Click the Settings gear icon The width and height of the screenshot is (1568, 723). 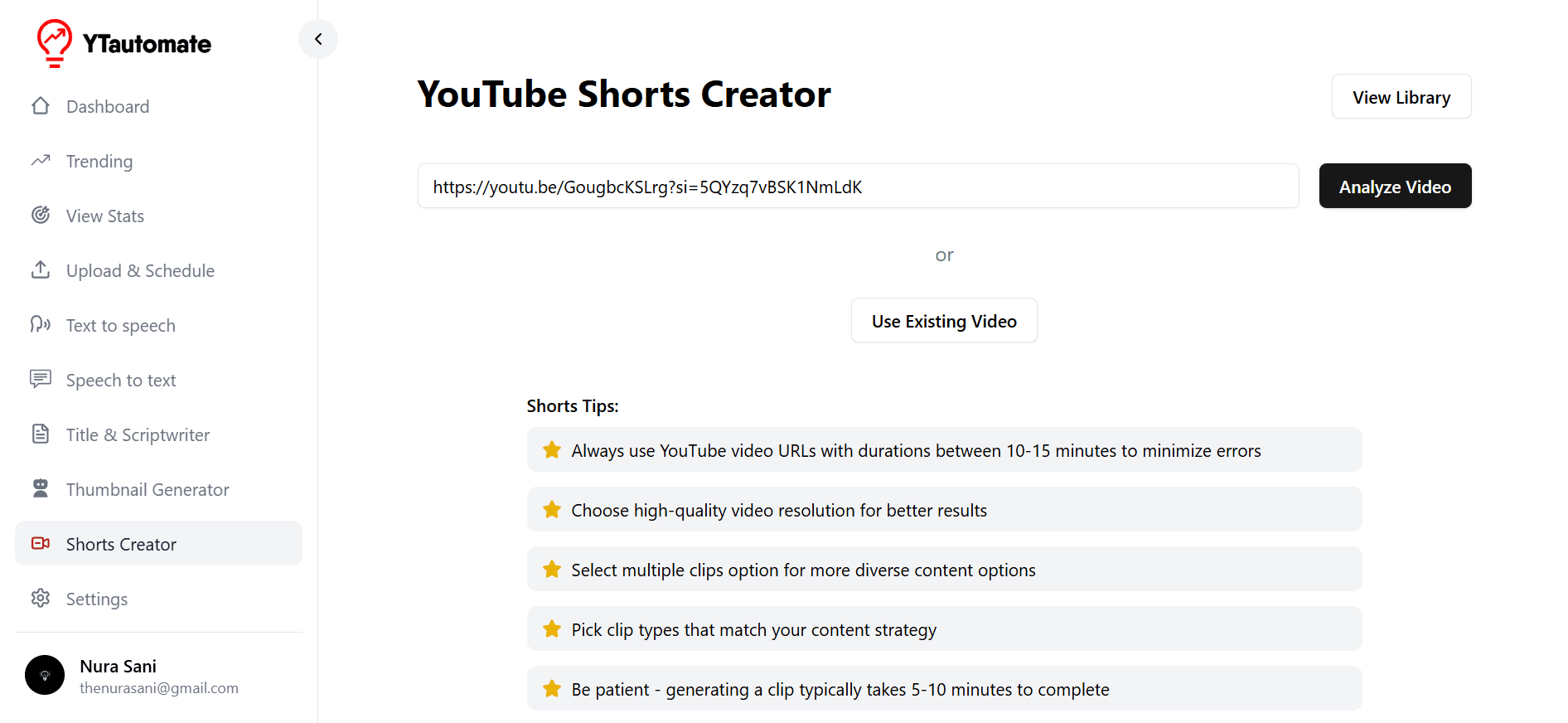click(41, 599)
